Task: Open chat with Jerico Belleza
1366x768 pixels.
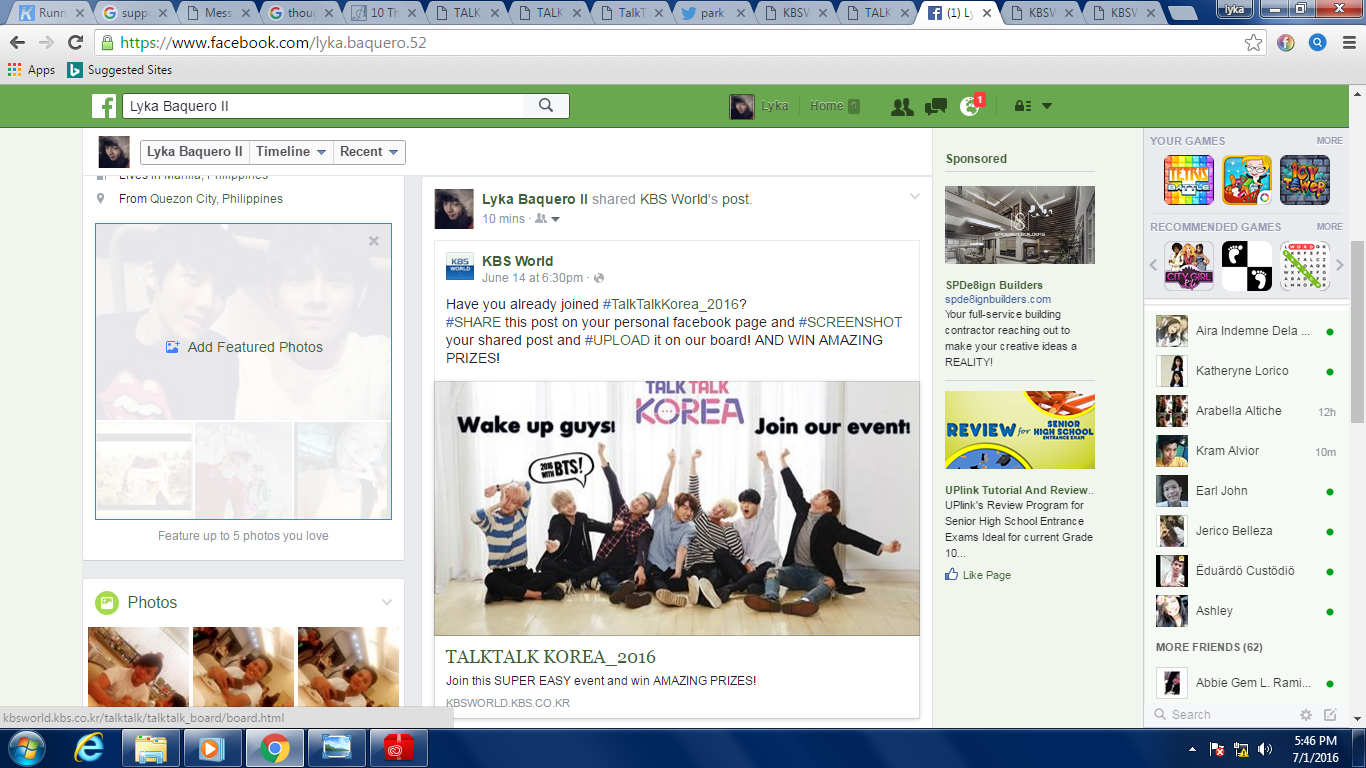Action: [1245, 531]
